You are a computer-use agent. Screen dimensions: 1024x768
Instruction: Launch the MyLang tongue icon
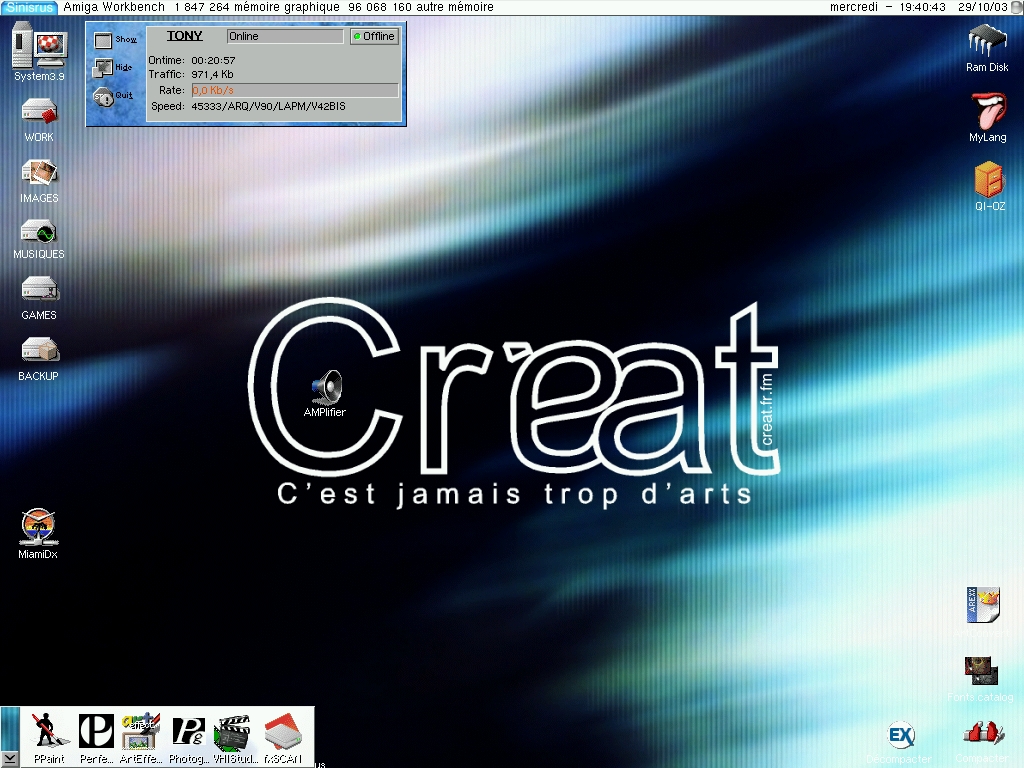click(x=987, y=111)
